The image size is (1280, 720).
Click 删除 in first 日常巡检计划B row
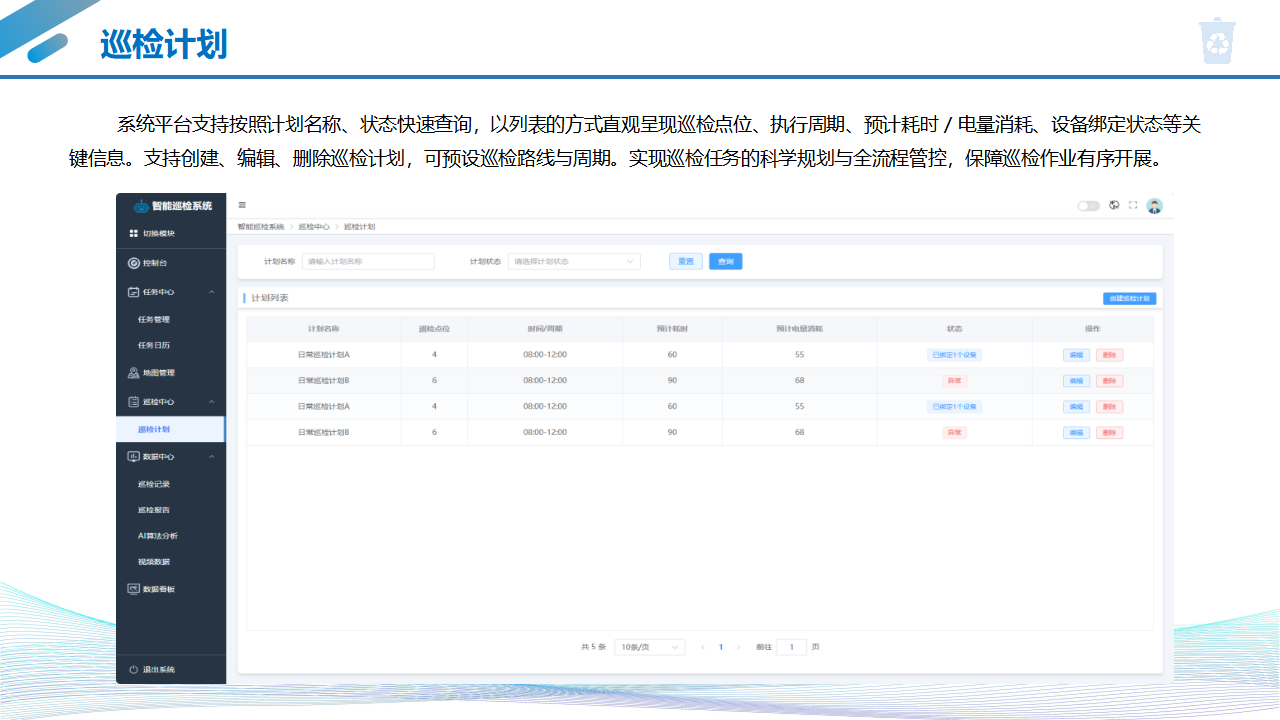(x=1109, y=381)
